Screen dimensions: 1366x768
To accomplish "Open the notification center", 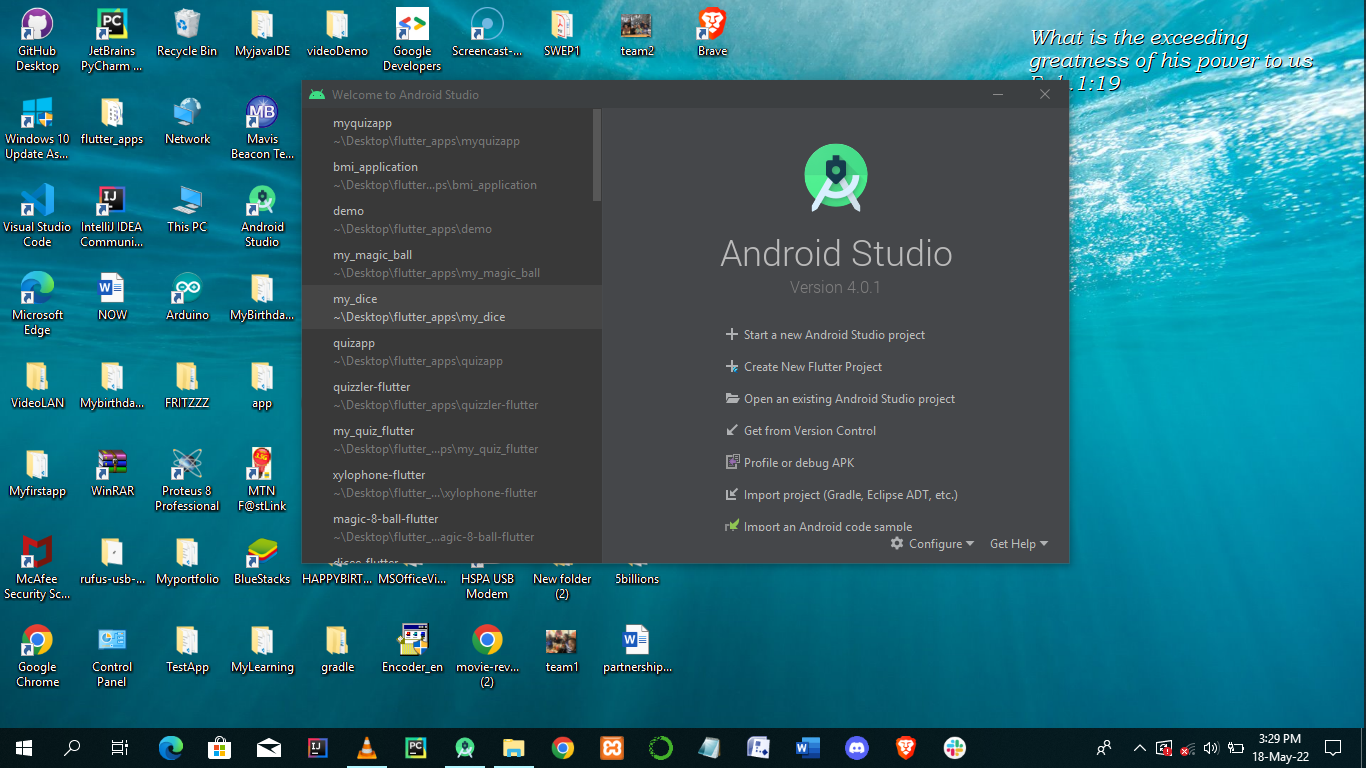I will point(1333,747).
